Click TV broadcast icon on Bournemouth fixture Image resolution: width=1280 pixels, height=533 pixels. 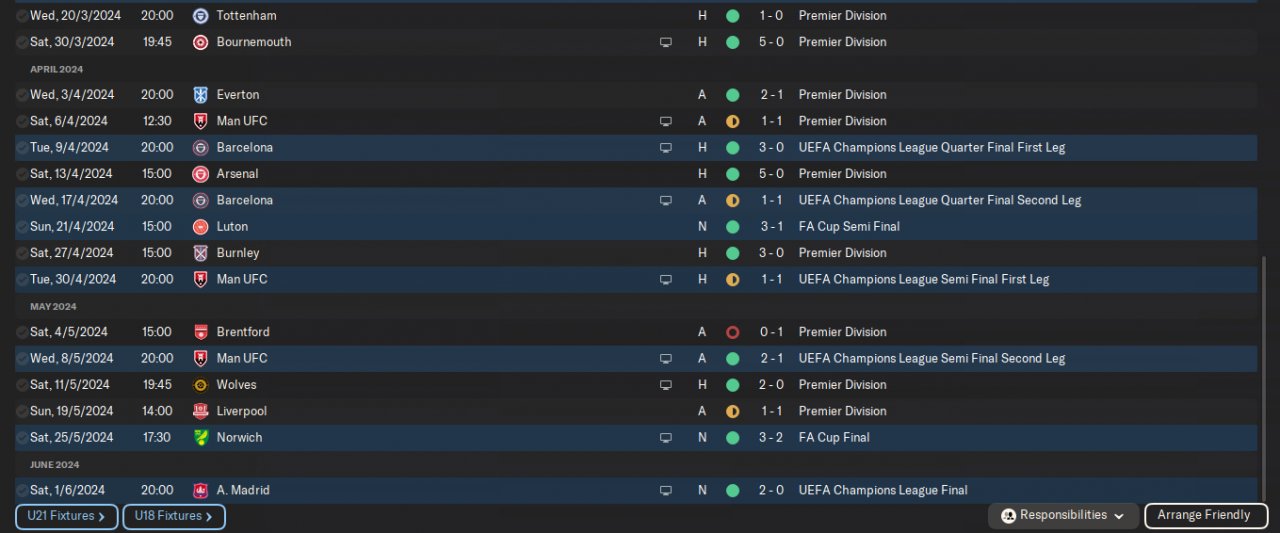click(x=666, y=42)
